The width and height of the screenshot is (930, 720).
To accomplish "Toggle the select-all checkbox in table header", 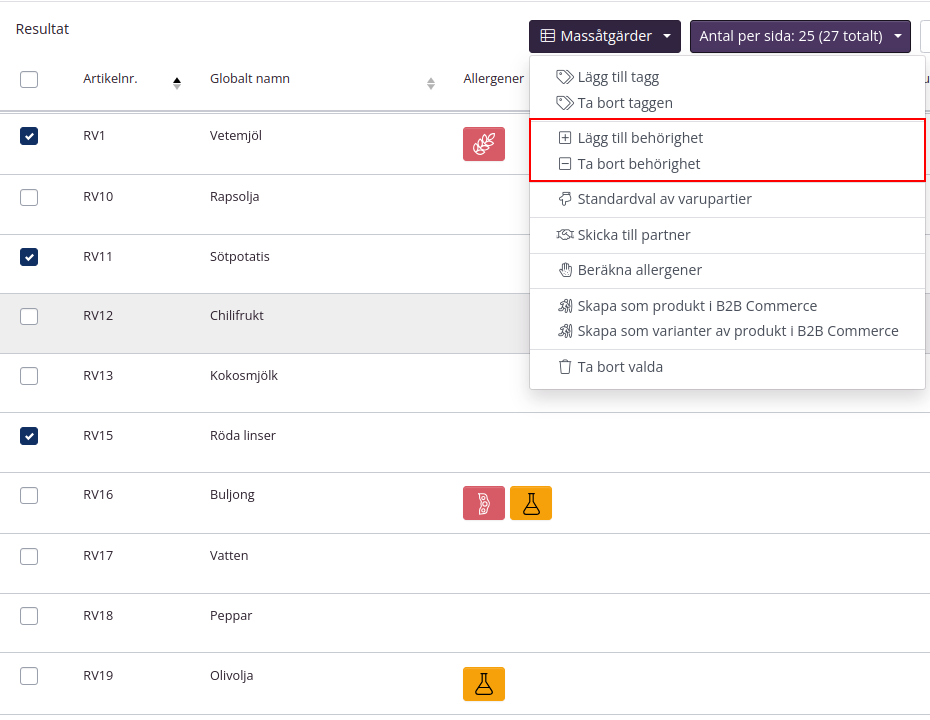I will (x=29, y=79).
